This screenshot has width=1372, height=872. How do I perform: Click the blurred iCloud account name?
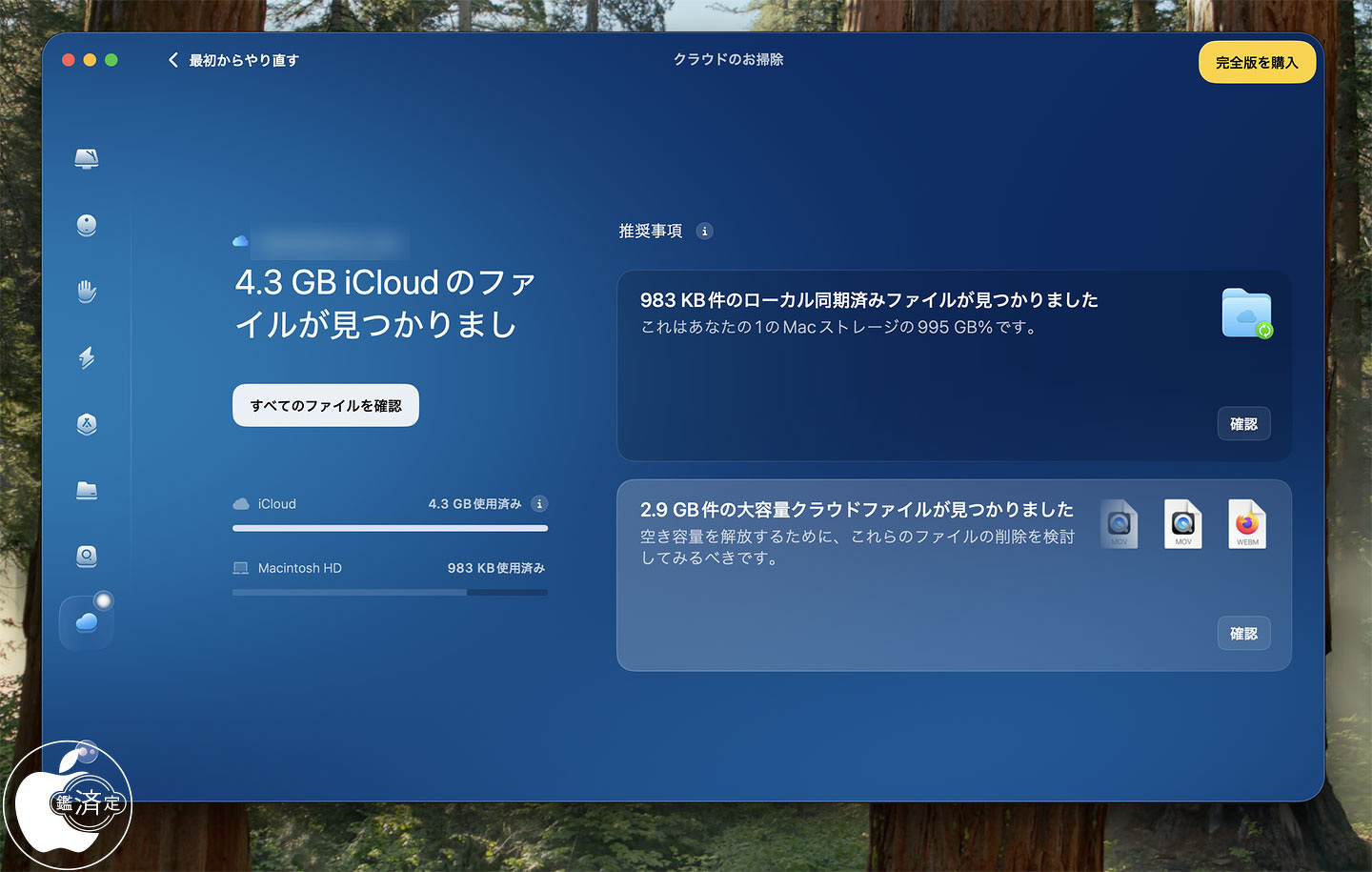[x=331, y=241]
